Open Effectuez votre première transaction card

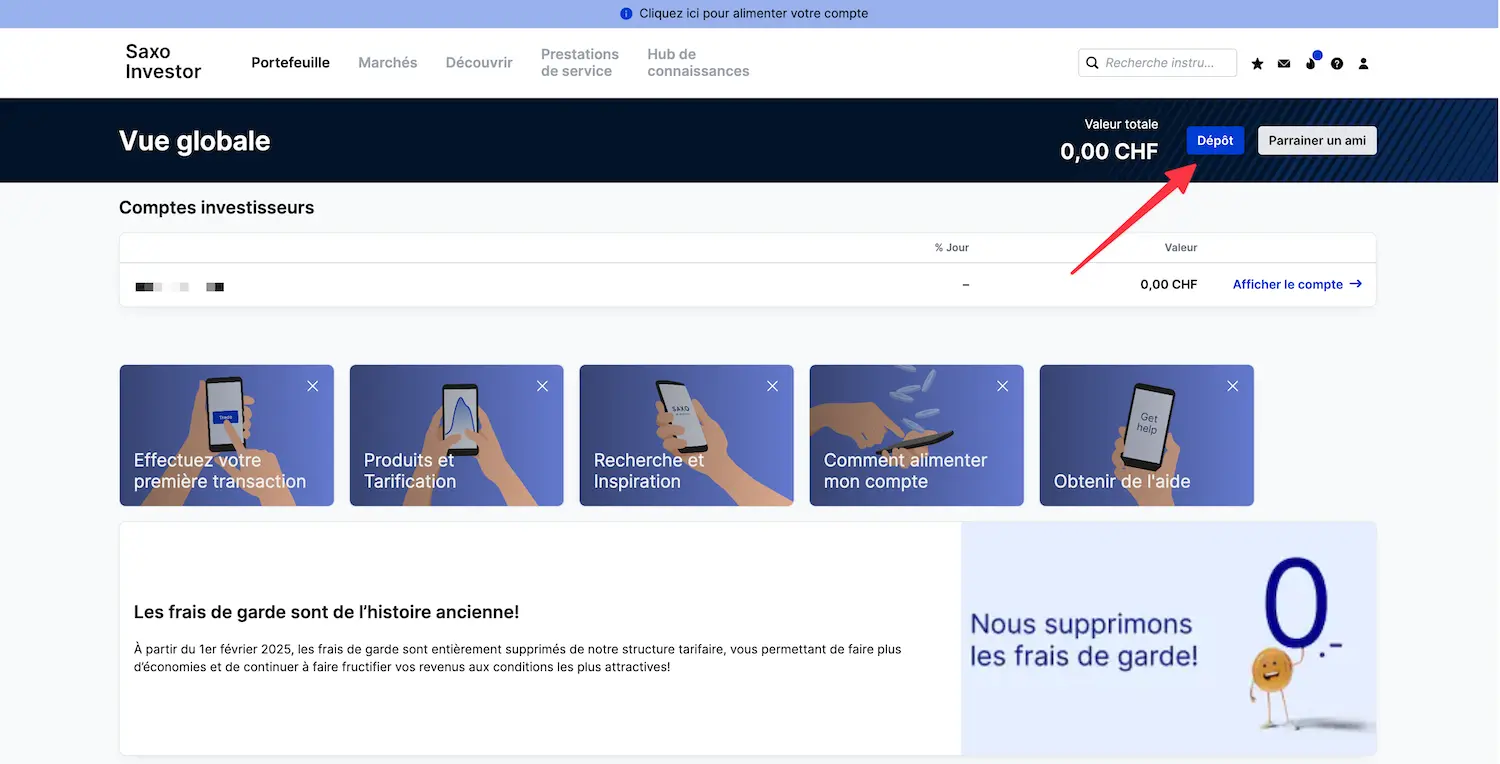(227, 435)
